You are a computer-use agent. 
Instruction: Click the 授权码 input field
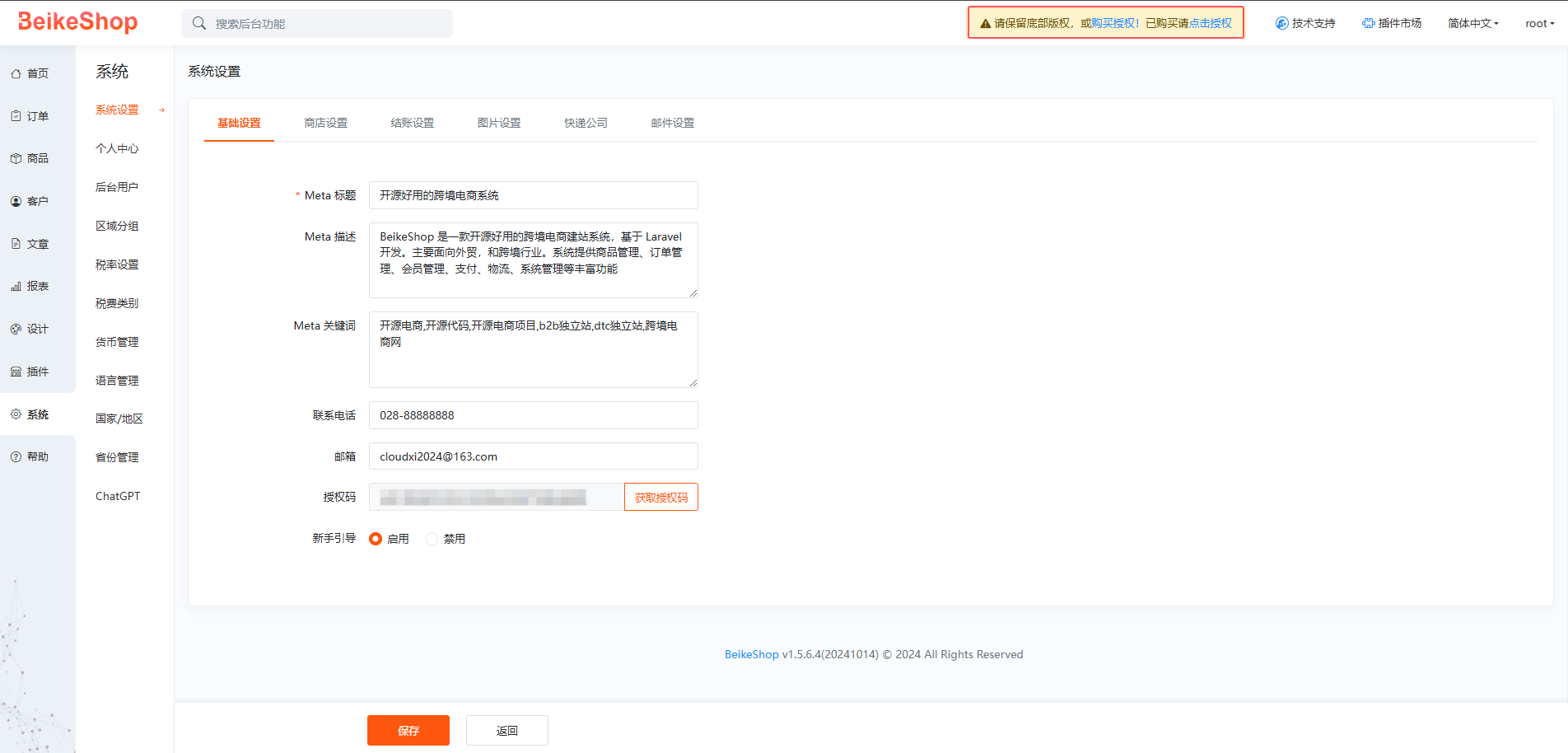[497, 497]
